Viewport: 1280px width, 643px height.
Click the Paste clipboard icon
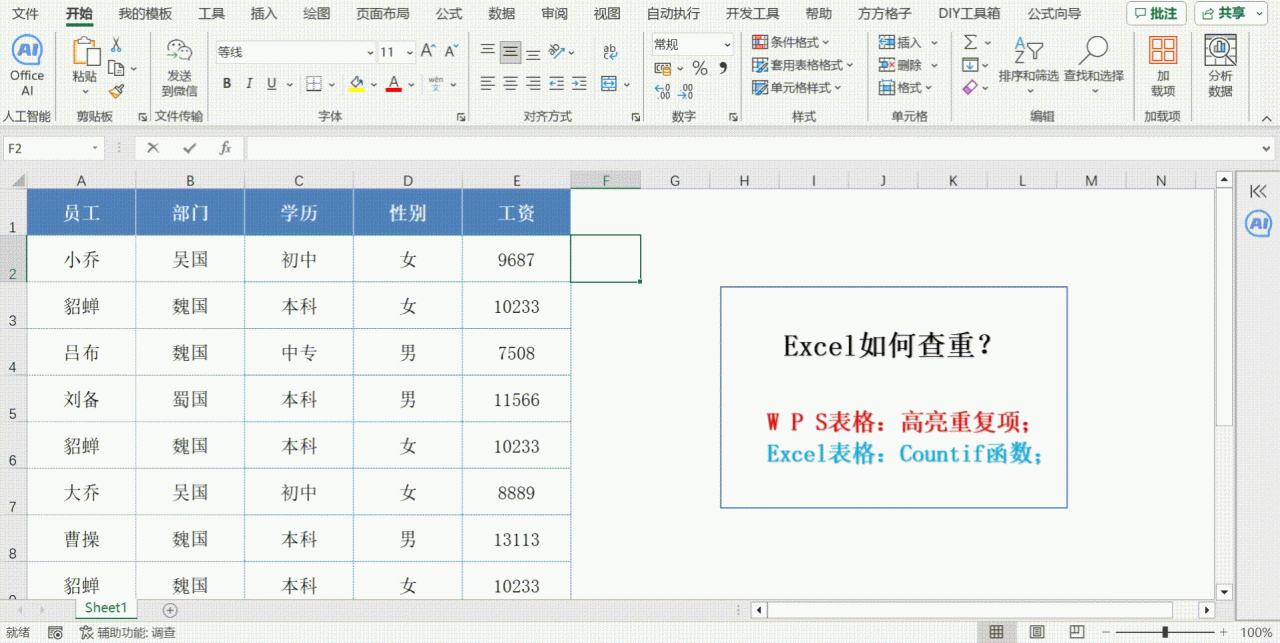coord(86,52)
